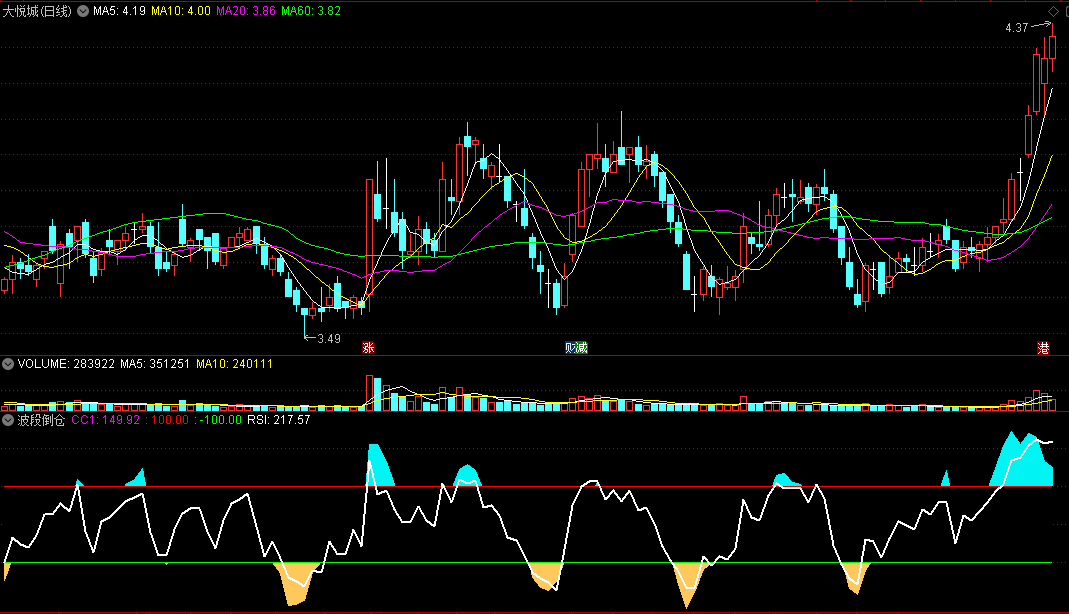Click the red 港 event marker
The width and height of the screenshot is (1069, 614).
pyautogui.click(x=1043, y=348)
